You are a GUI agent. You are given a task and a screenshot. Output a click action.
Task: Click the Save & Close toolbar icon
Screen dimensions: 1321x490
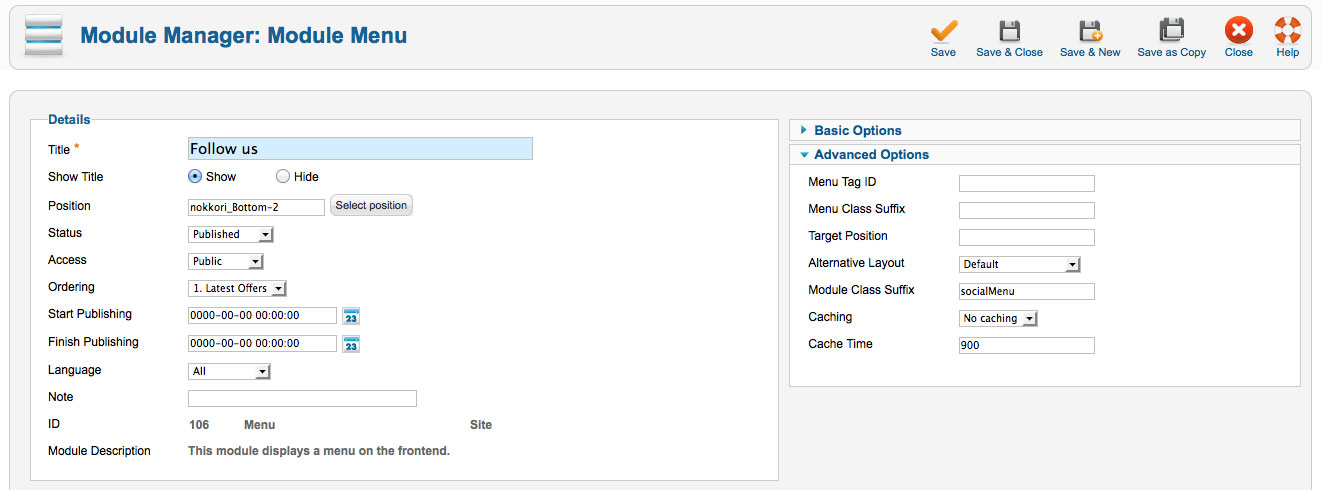point(1009,30)
